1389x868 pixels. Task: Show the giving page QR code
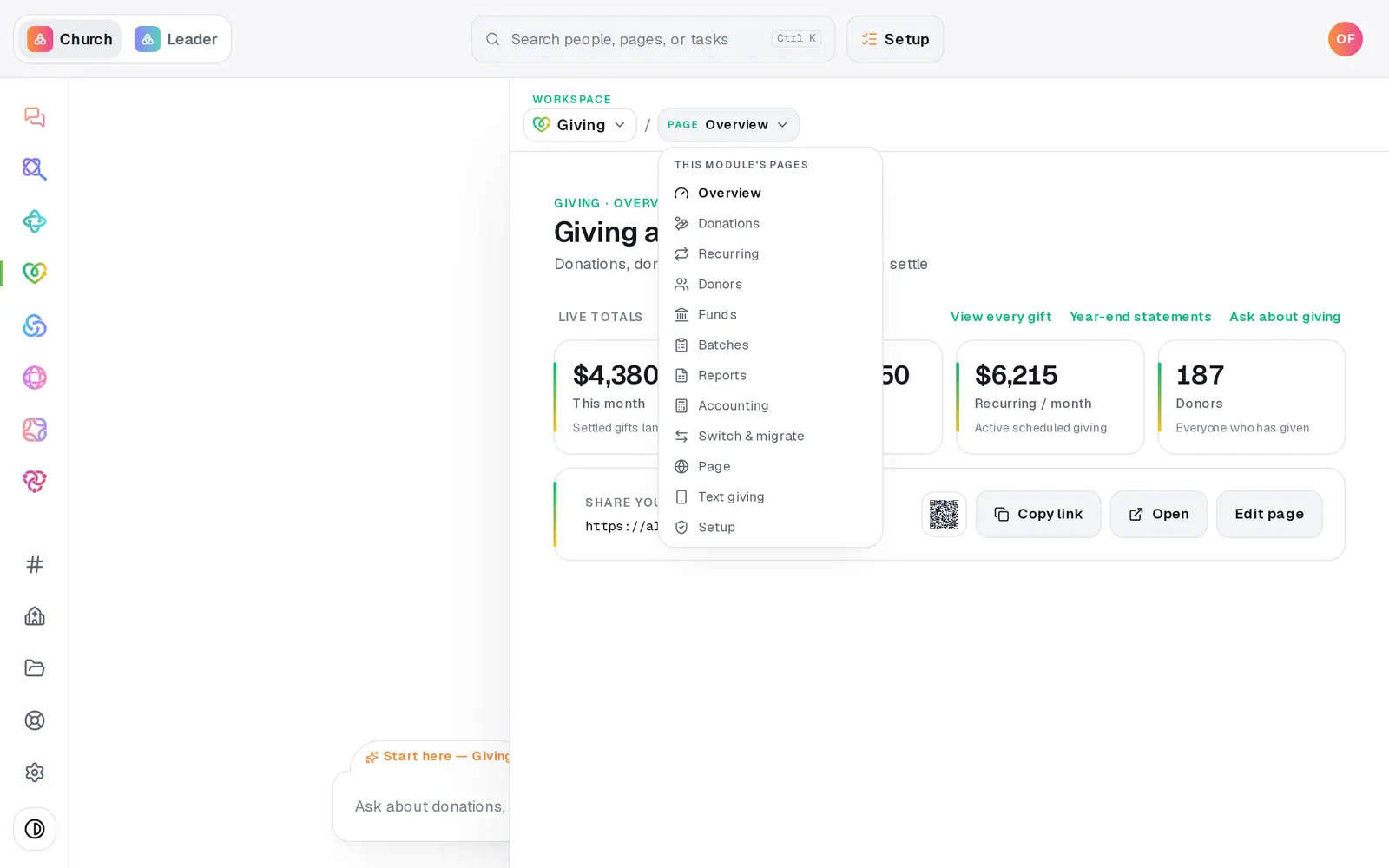tap(944, 514)
